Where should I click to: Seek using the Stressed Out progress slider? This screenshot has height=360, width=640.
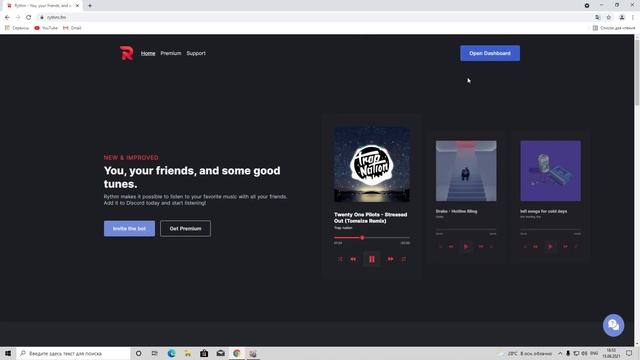[372, 238]
